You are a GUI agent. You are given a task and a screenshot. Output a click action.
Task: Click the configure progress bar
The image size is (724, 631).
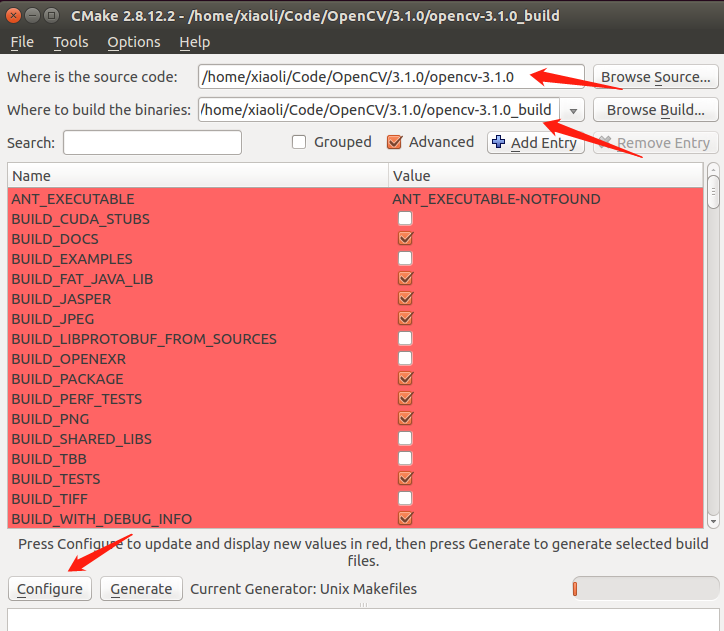click(645, 589)
